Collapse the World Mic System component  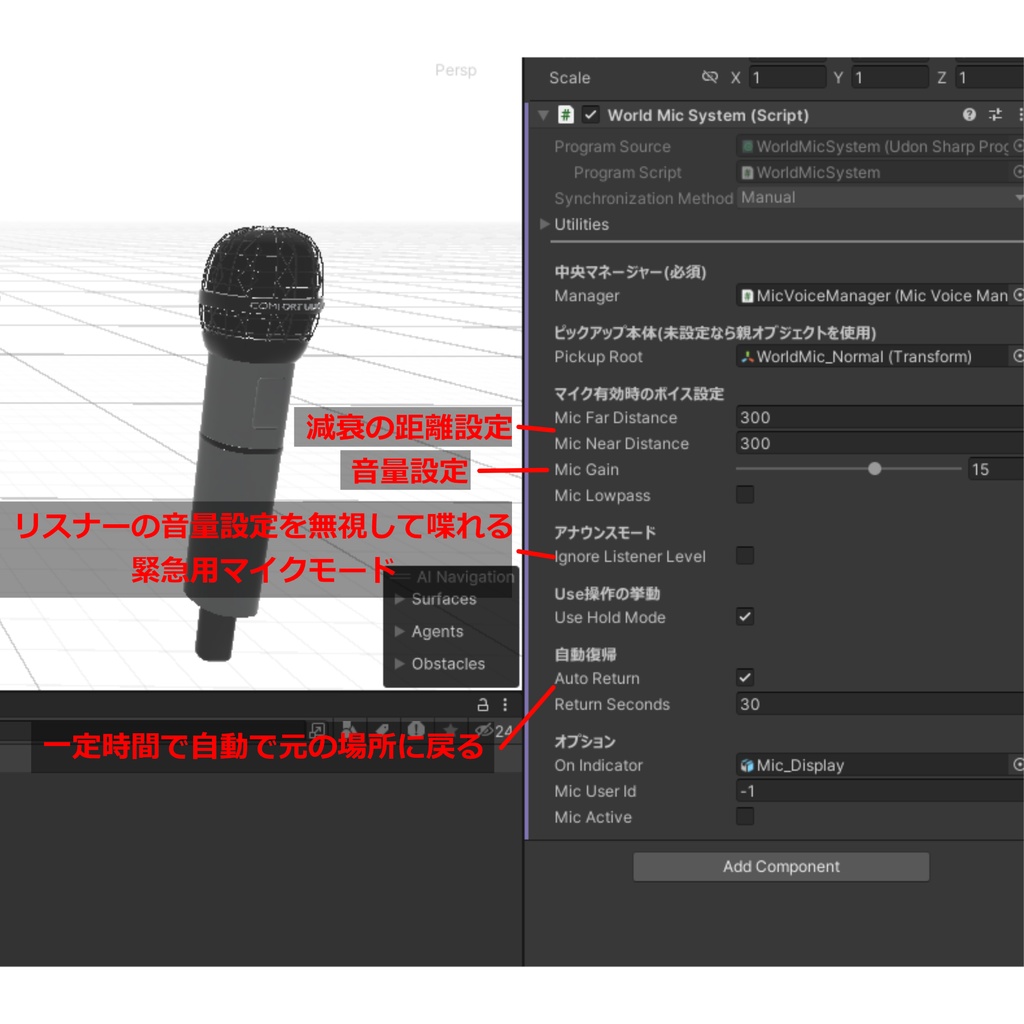pyautogui.click(x=543, y=116)
